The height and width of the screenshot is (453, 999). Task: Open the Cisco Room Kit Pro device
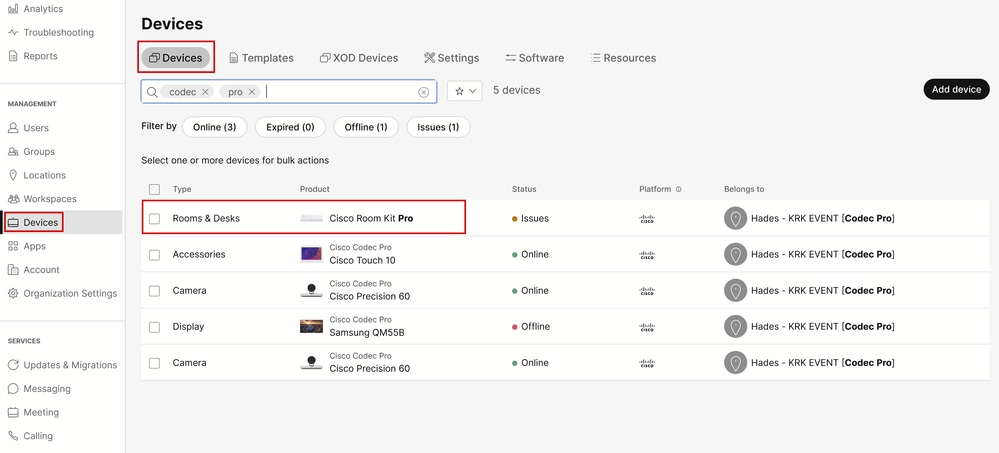point(371,218)
